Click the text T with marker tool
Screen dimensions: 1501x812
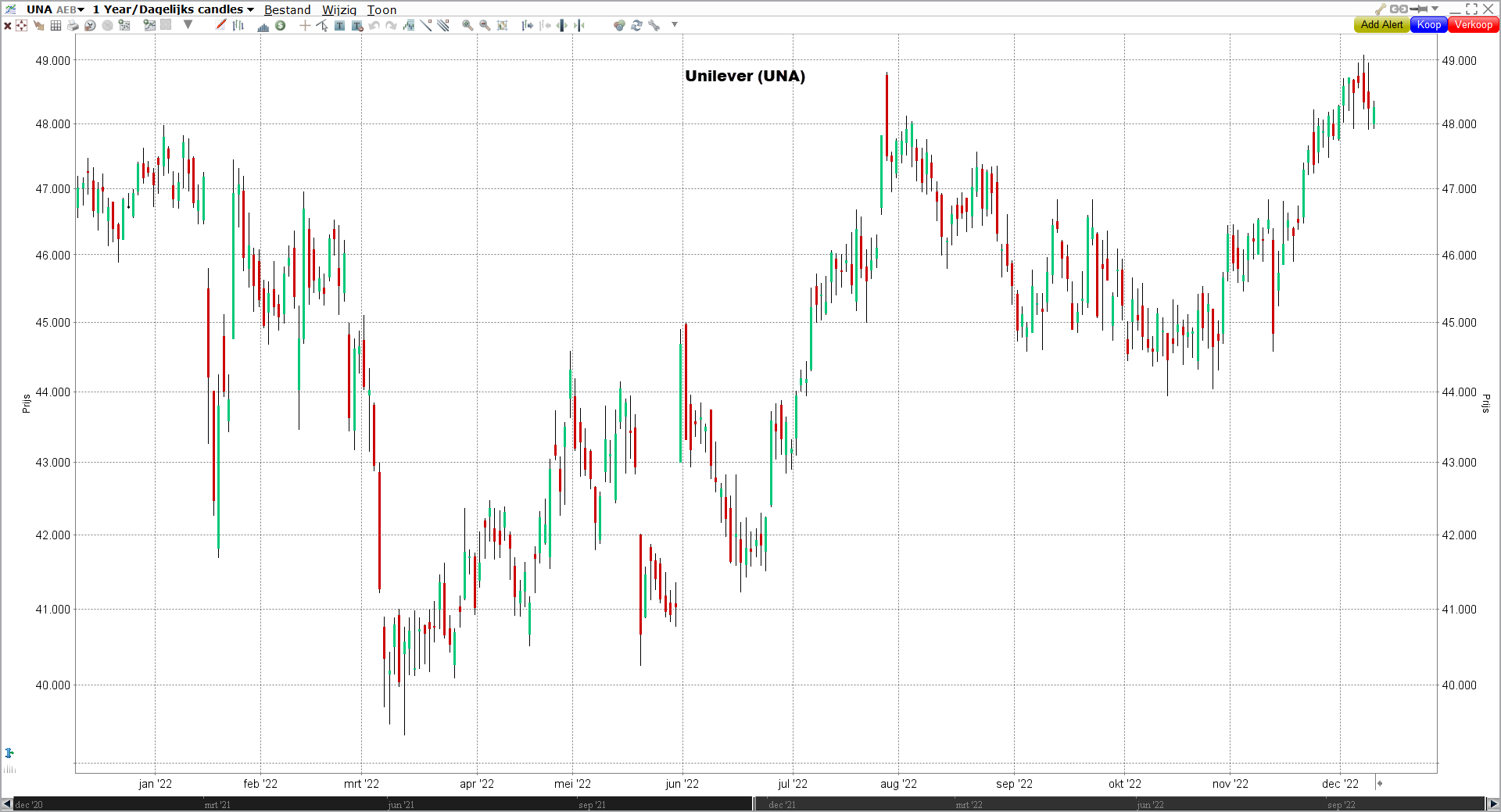(x=357, y=26)
